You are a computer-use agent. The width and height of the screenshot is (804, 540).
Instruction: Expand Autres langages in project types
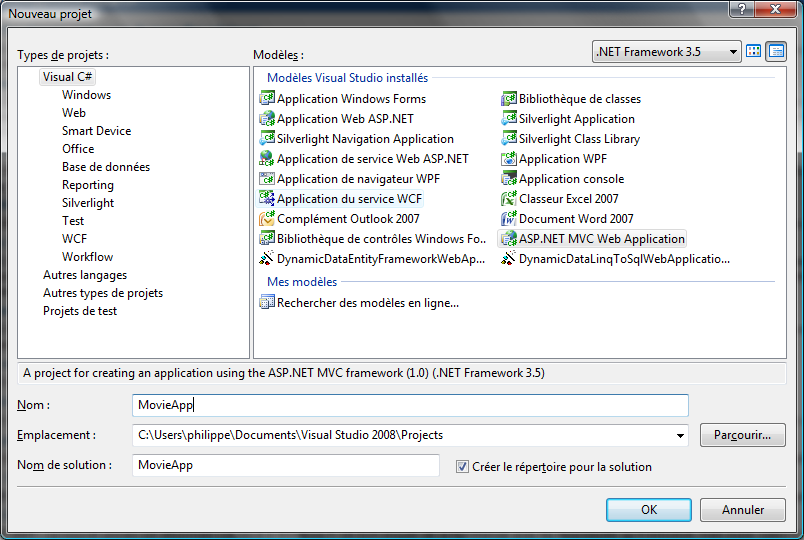(x=85, y=275)
